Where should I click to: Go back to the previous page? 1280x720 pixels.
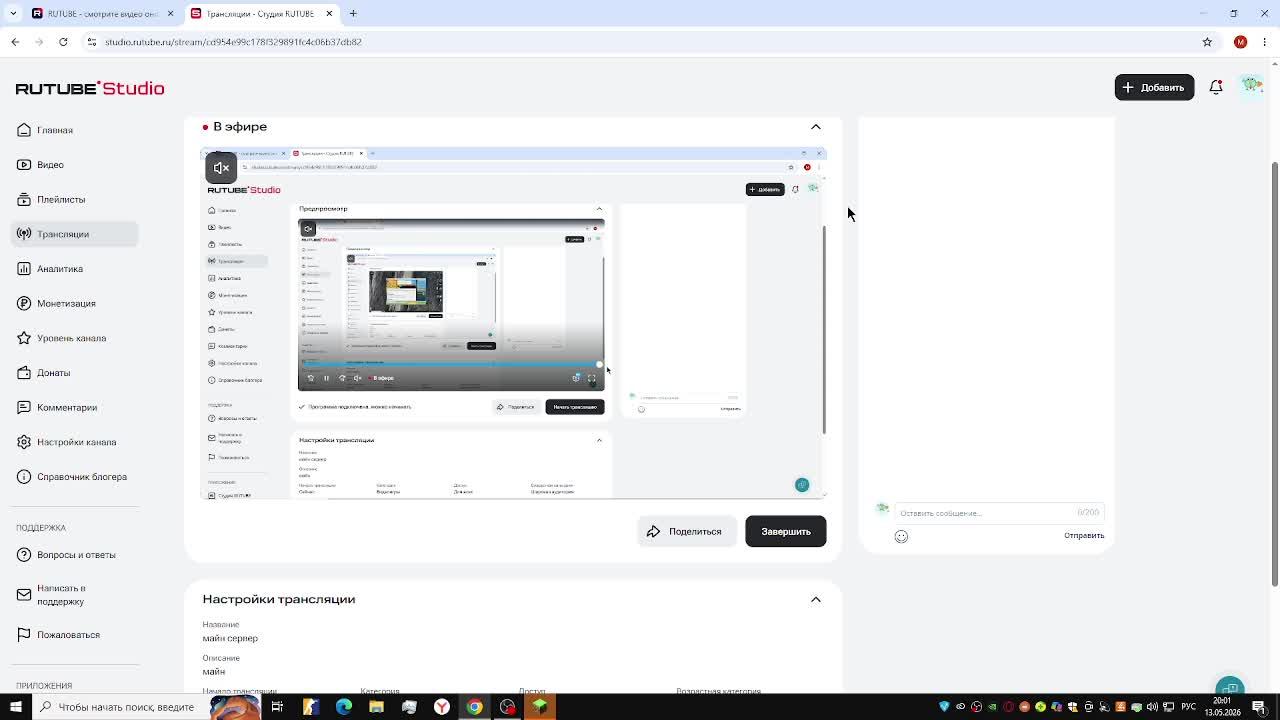pyautogui.click(x=15, y=42)
